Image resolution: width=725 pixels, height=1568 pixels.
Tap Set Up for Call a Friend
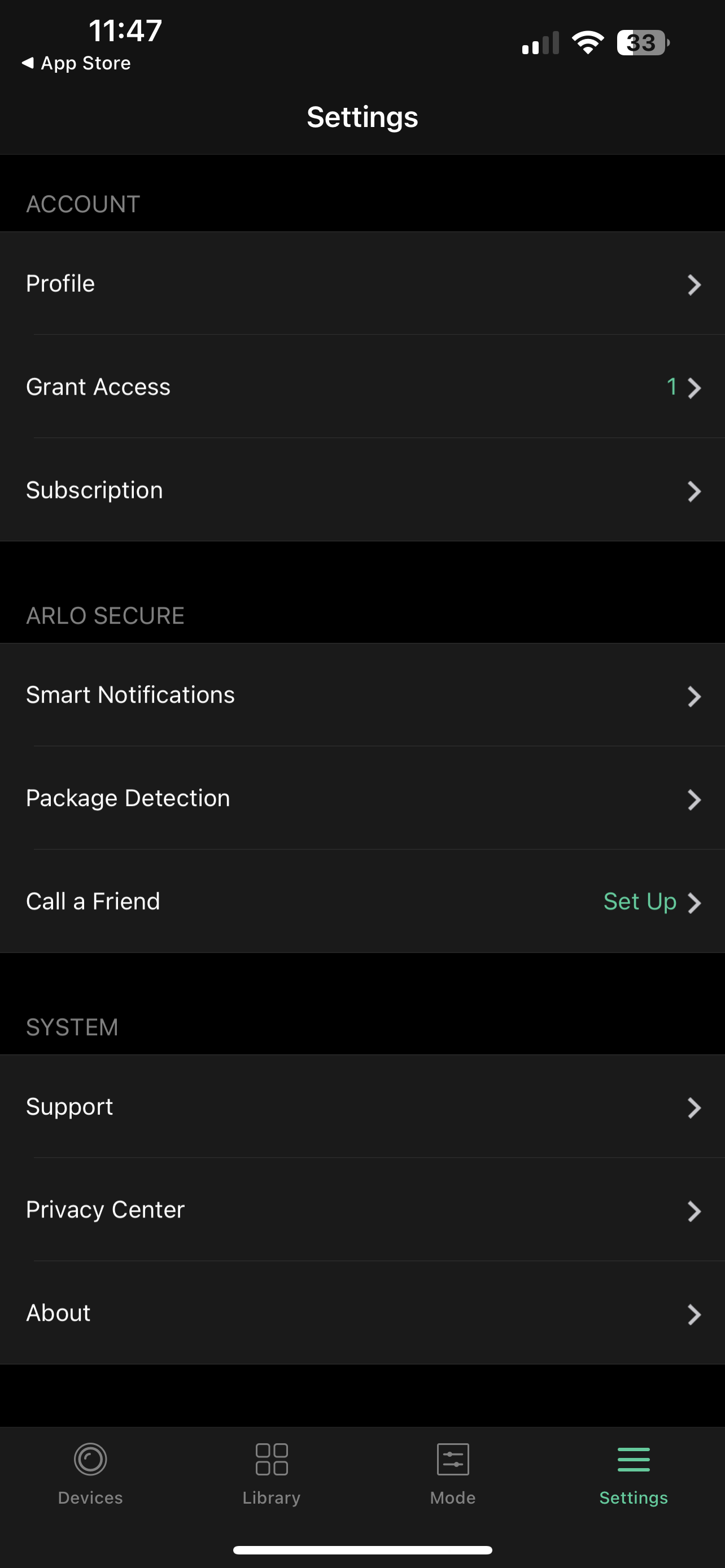(640, 901)
